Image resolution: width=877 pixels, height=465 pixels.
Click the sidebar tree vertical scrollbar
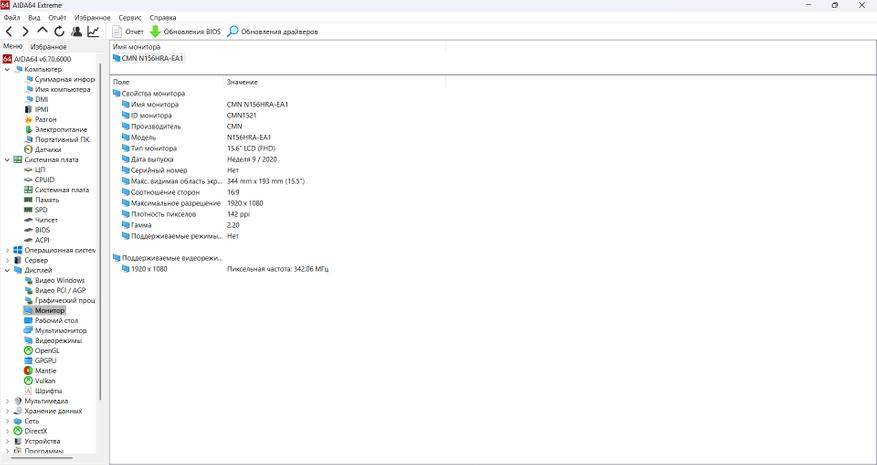(101, 232)
